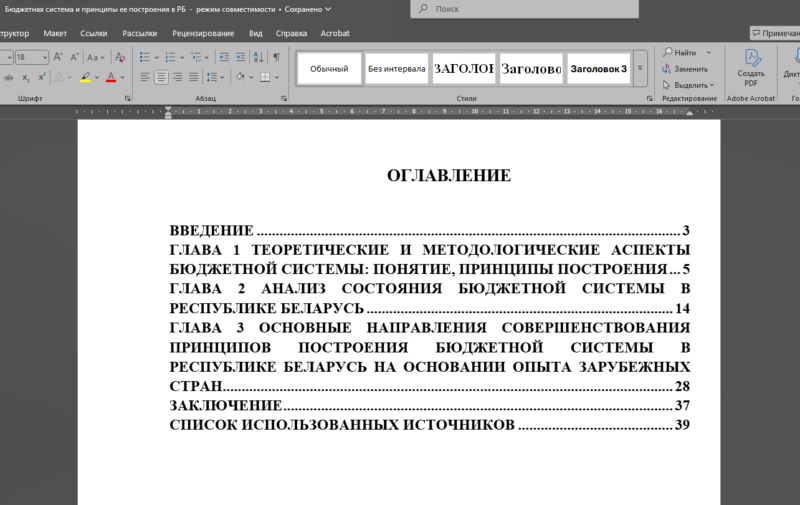The height and width of the screenshot is (505, 800).
Task: Open font color dropdown arrow
Action: tap(122, 78)
